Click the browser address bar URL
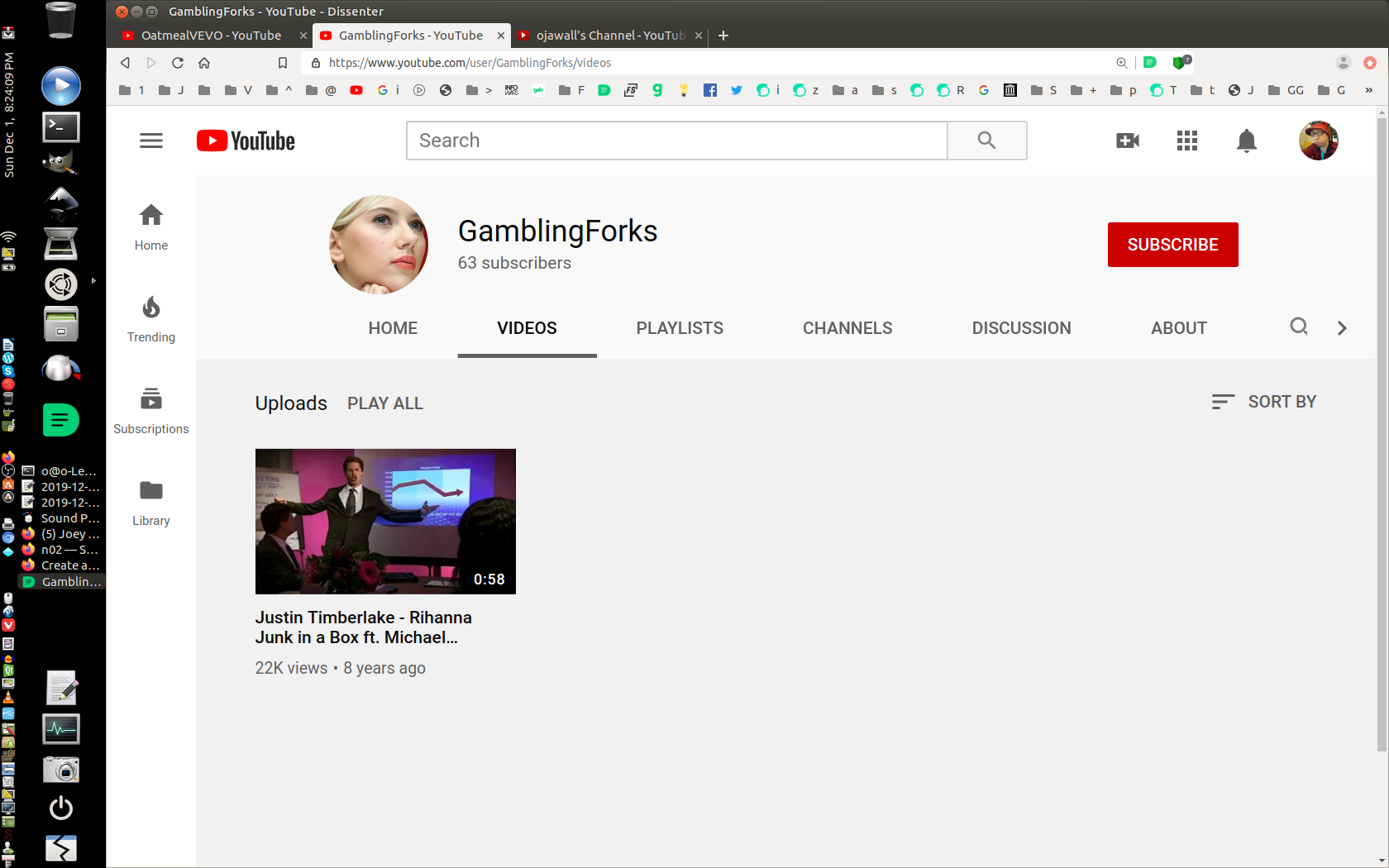This screenshot has height=868, width=1389. point(470,63)
